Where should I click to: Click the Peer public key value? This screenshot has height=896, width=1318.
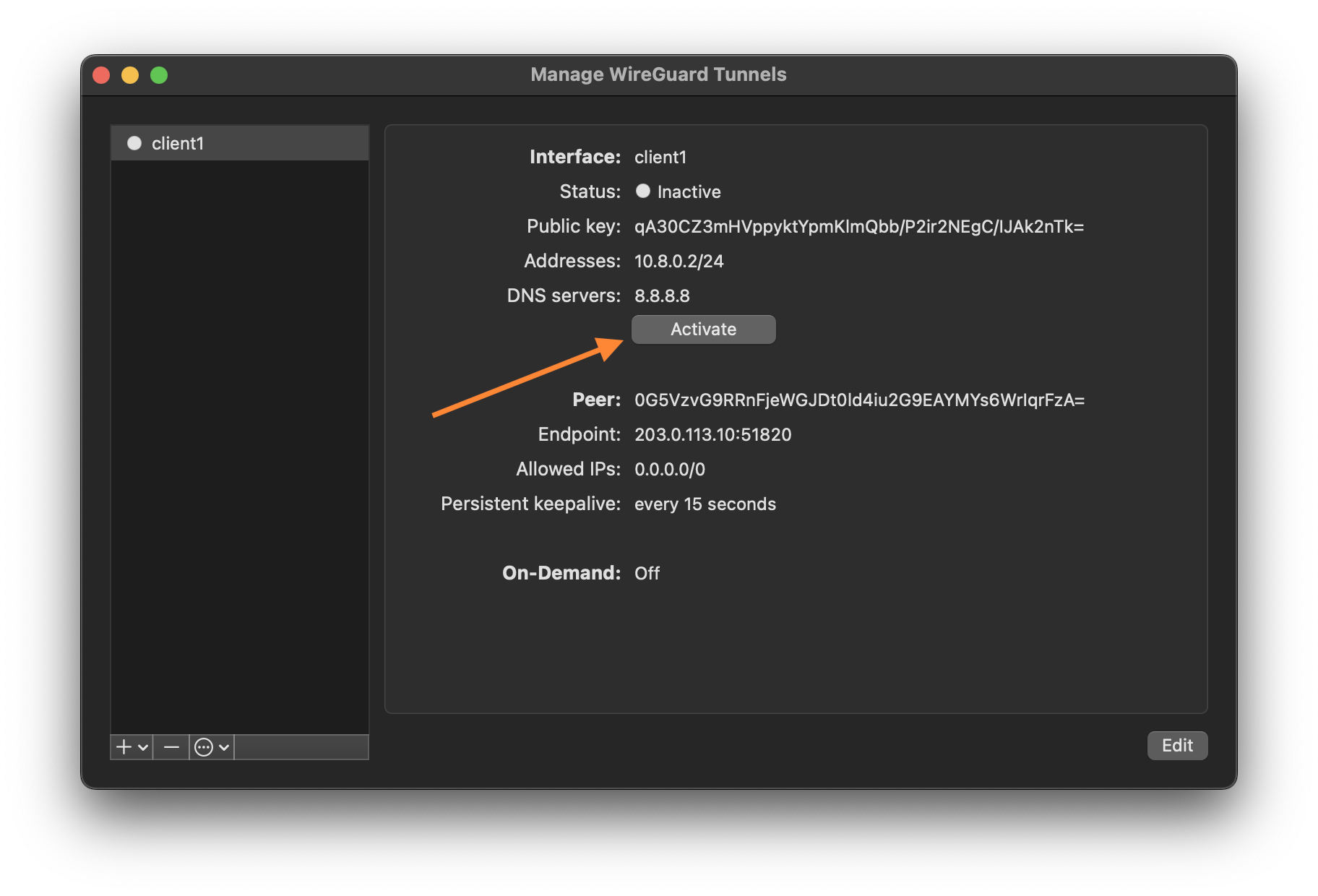pos(859,400)
